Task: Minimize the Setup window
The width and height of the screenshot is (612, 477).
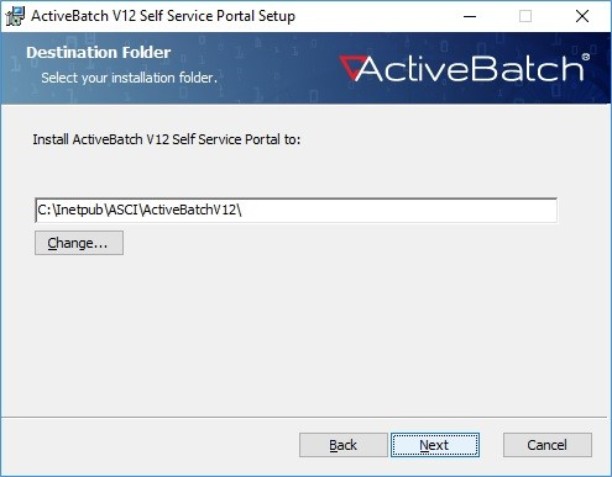Action: 470,16
